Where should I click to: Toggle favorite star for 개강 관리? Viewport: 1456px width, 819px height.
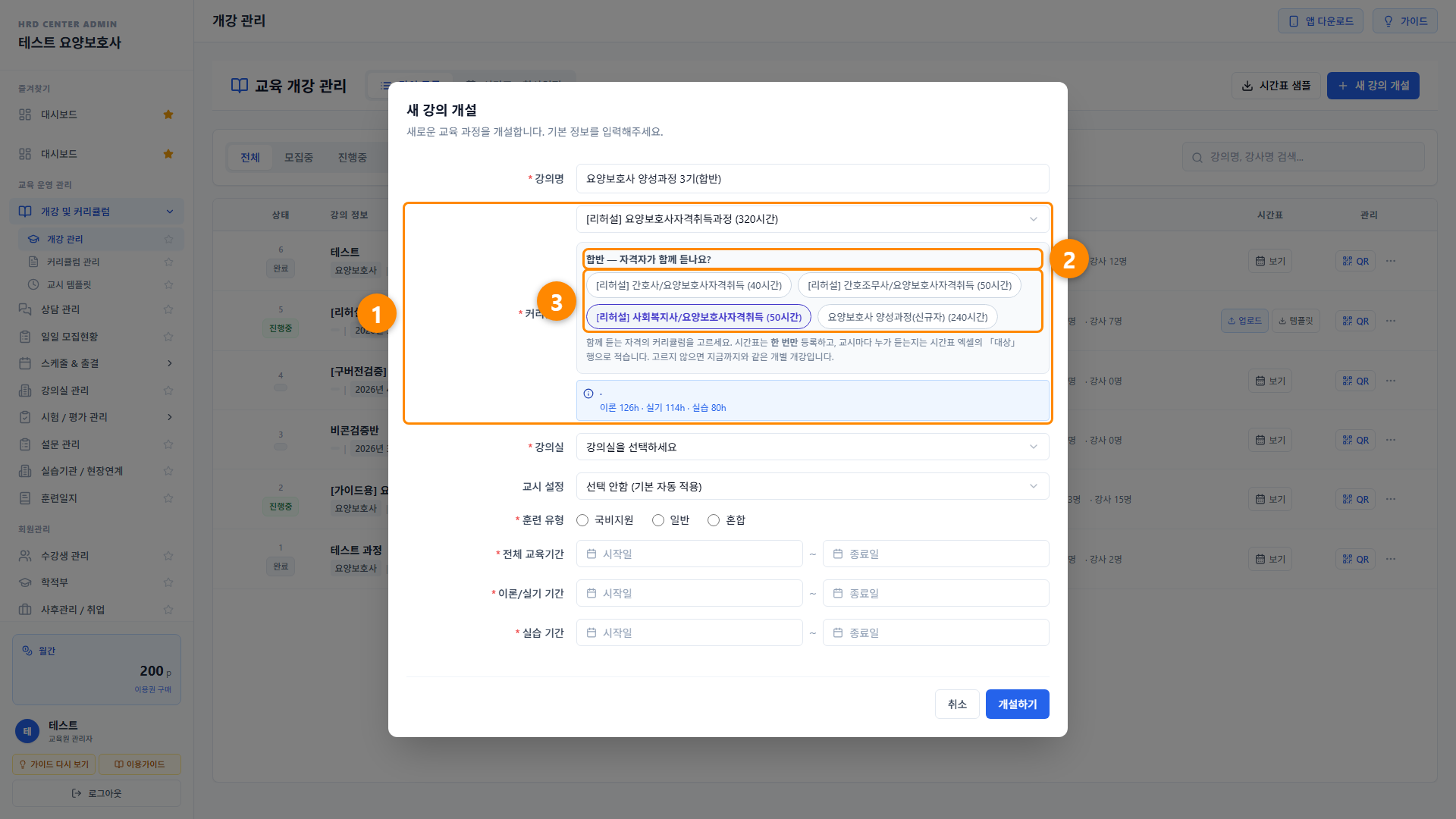(168, 239)
